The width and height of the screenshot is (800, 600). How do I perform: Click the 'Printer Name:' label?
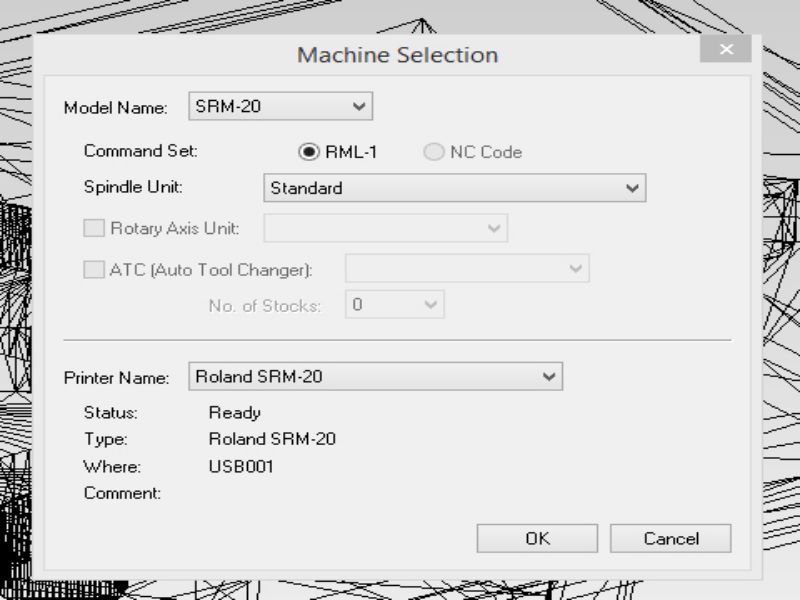tap(116, 378)
